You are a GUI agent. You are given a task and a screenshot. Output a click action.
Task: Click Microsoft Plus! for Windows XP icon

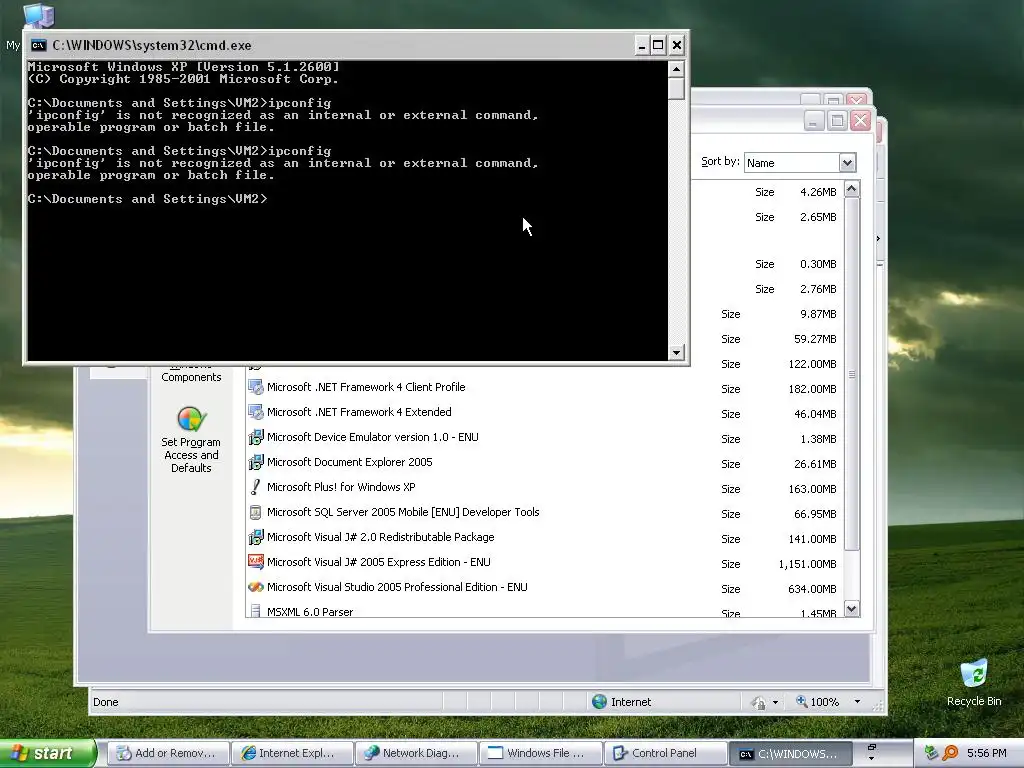pyautogui.click(x=255, y=487)
